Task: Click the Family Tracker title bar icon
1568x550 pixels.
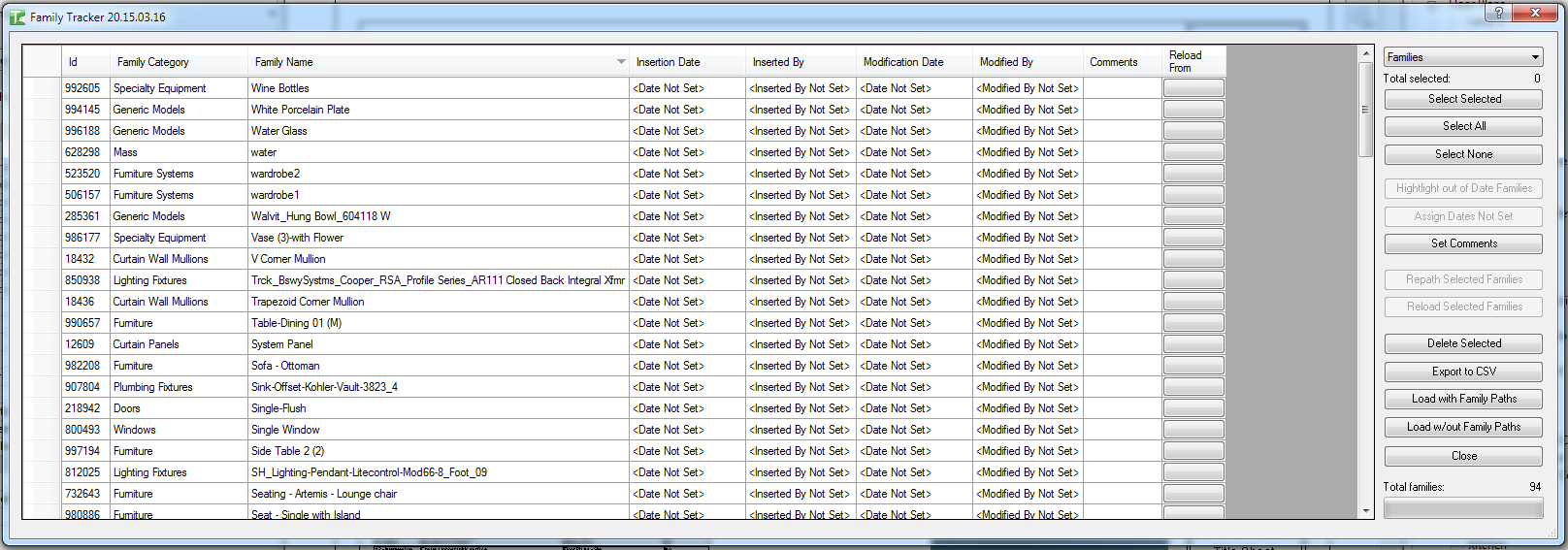Action: coord(17,16)
